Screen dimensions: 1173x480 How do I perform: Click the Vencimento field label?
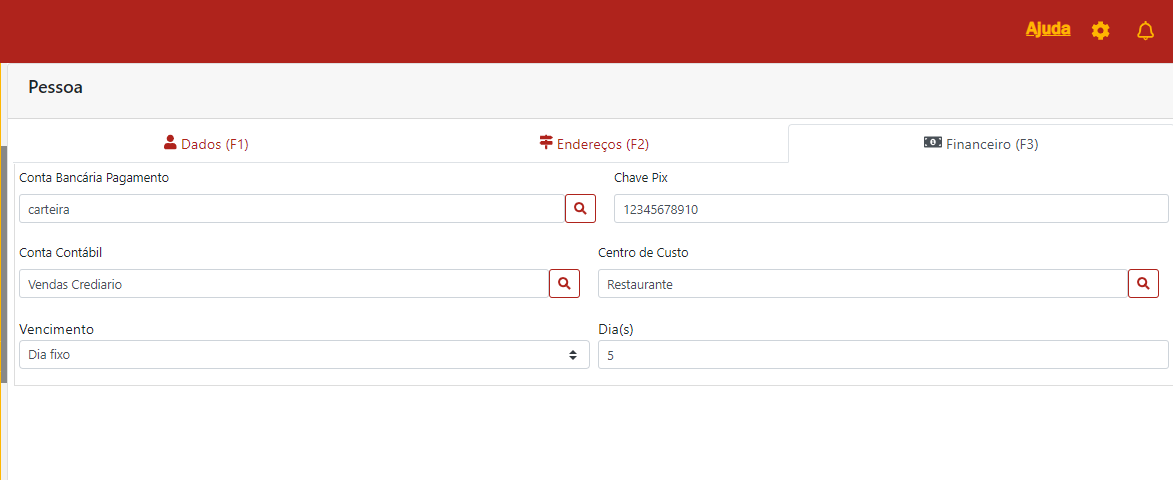56,328
